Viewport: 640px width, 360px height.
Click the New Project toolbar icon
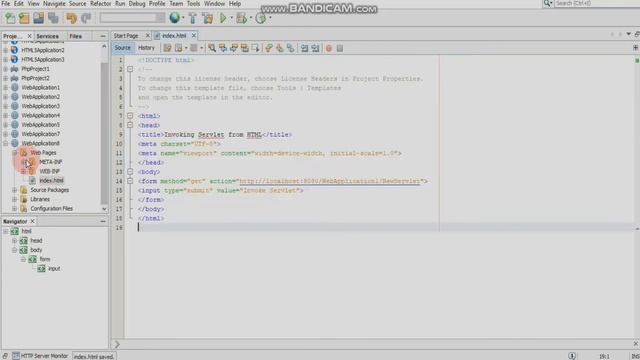pos(24,18)
